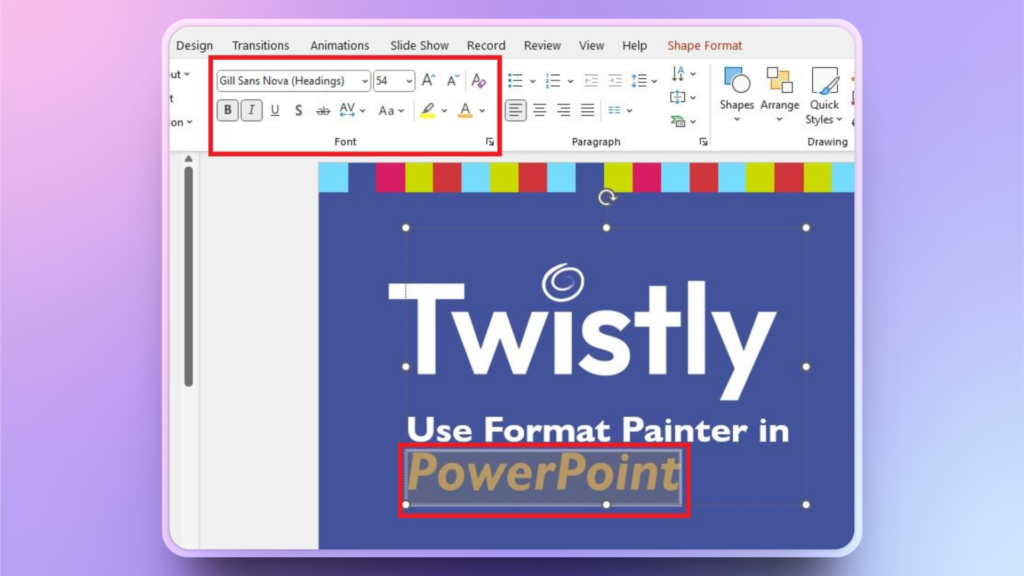Viewport: 1024px width, 576px height.
Task: Click the Increase Font Size icon
Action: (x=428, y=80)
